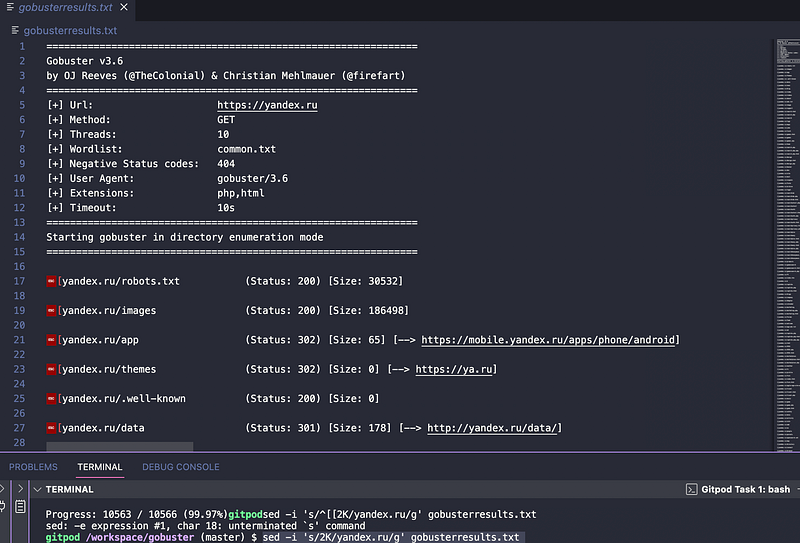This screenshot has width=800, height=543.
Task: Click line number 14 in the gutter
Action: click(19, 237)
